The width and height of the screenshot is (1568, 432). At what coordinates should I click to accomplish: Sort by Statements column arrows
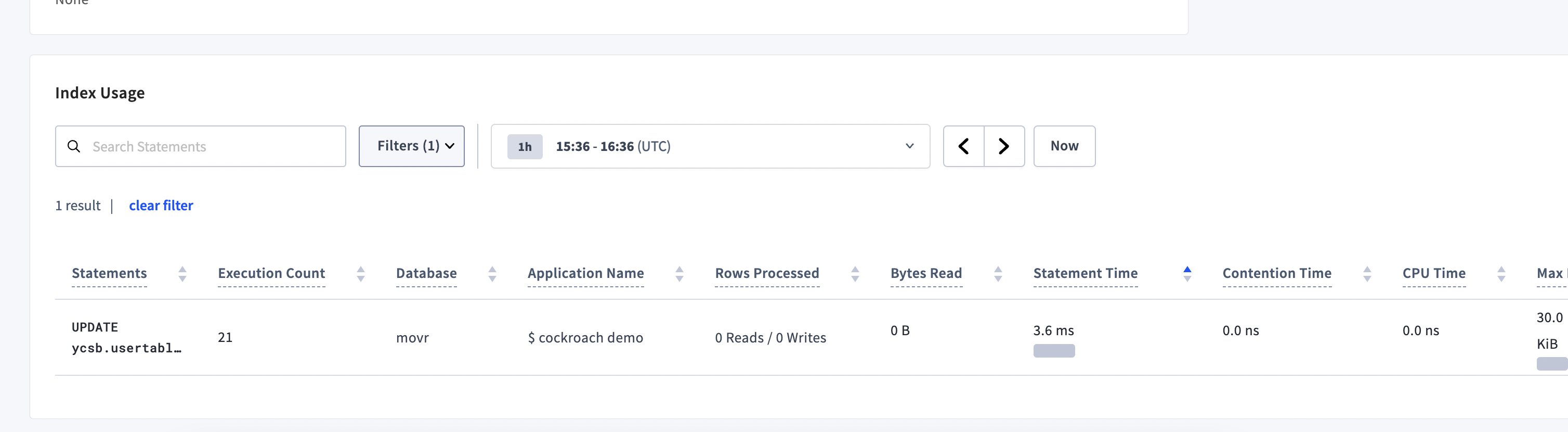(x=182, y=274)
